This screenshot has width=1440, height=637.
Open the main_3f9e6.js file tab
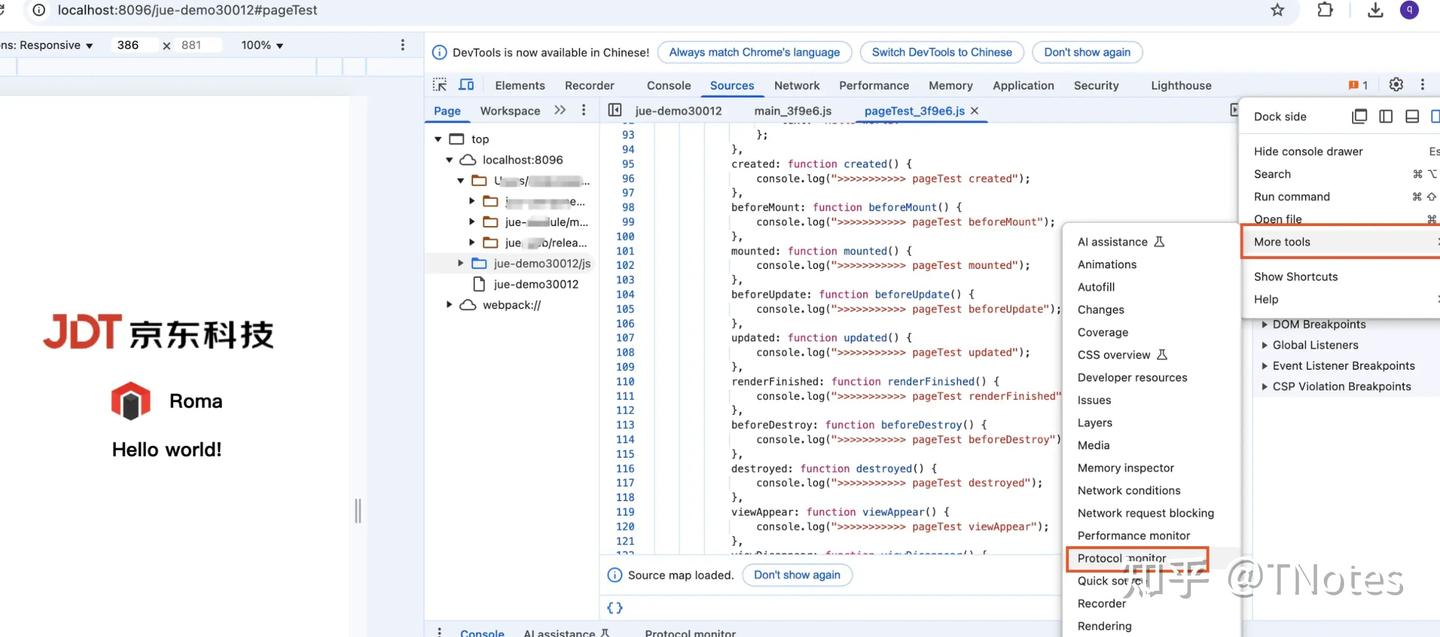(793, 110)
